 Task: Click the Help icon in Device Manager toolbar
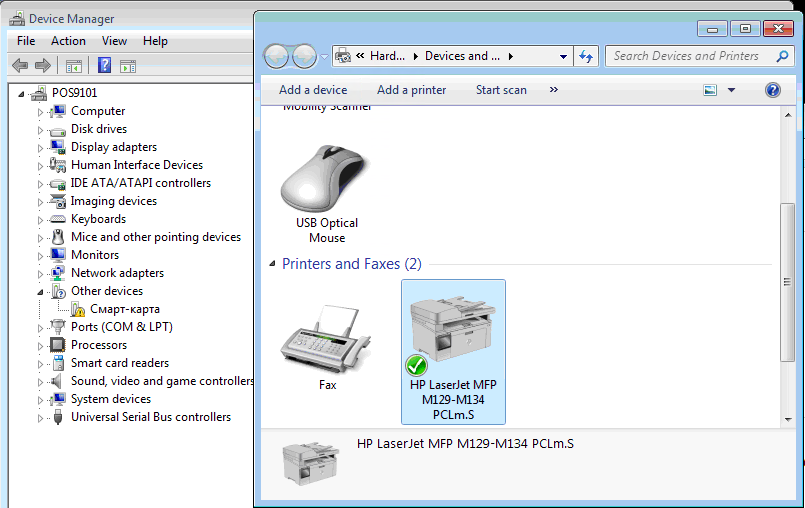point(103,66)
